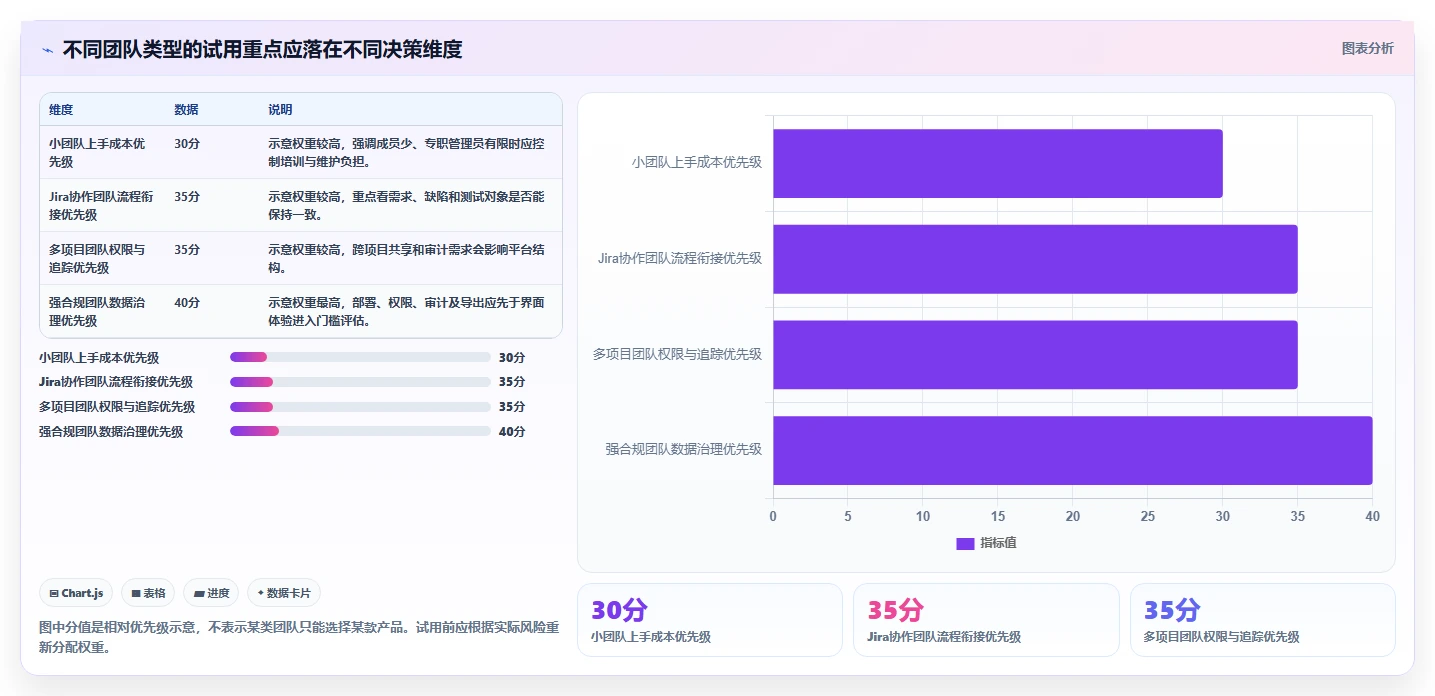Open the 35分 多项目团队权限与追踪优先级 data card
The width and height of the screenshot is (1435, 696).
(x=1263, y=620)
